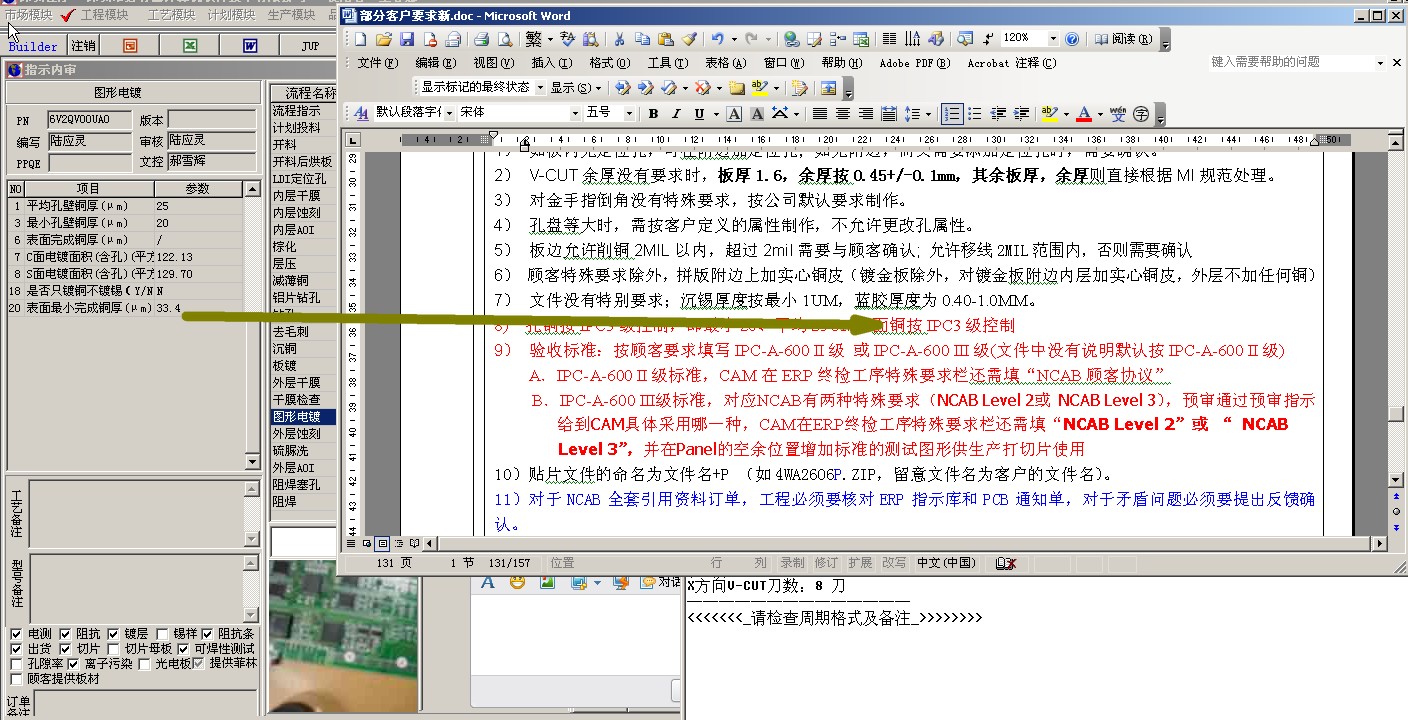Image resolution: width=1408 pixels, height=720 pixels.
Task: Click the Format Painter brush icon
Action: pyautogui.click(x=689, y=39)
